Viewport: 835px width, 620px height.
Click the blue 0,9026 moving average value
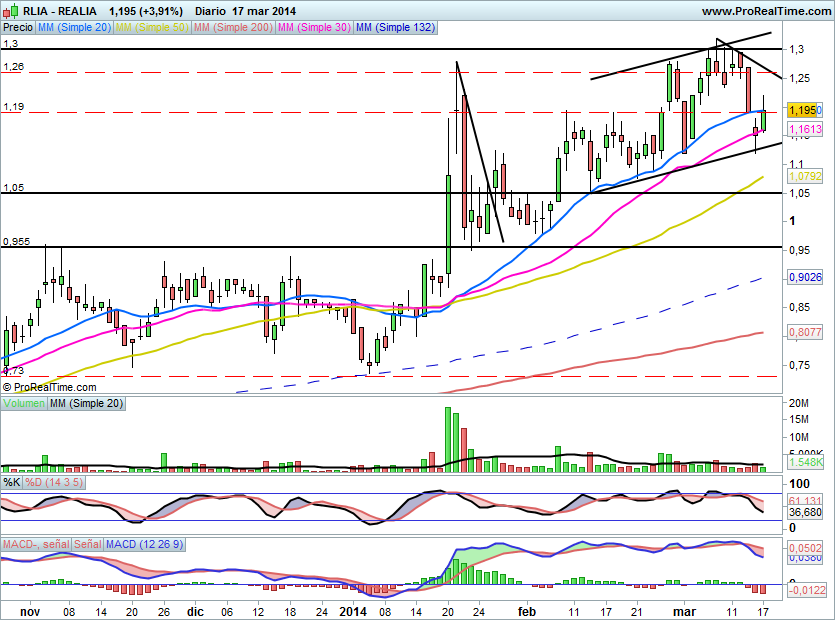click(x=805, y=277)
